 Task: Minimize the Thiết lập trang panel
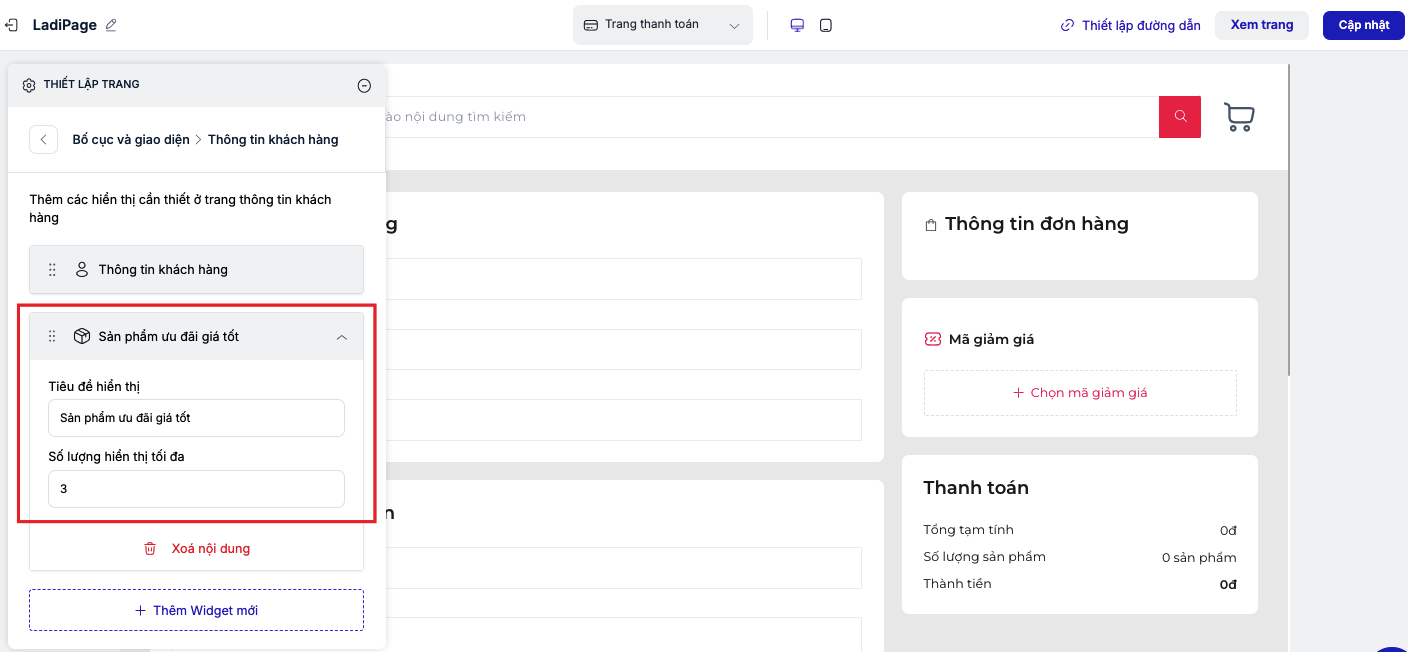point(364,86)
